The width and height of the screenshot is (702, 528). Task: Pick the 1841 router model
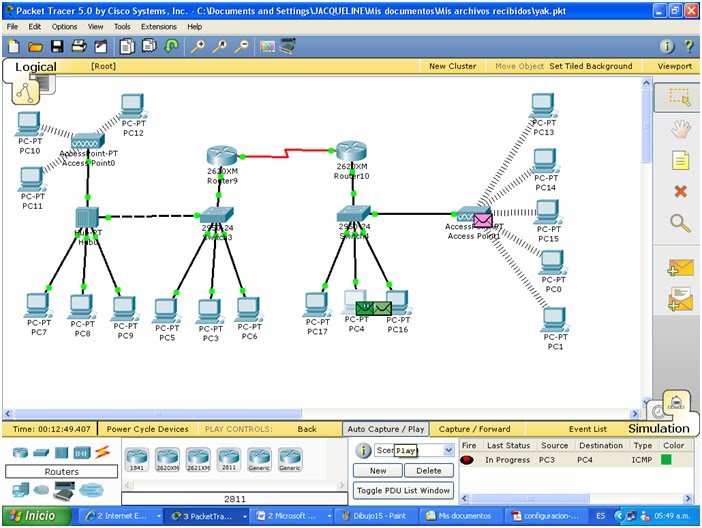point(137,459)
